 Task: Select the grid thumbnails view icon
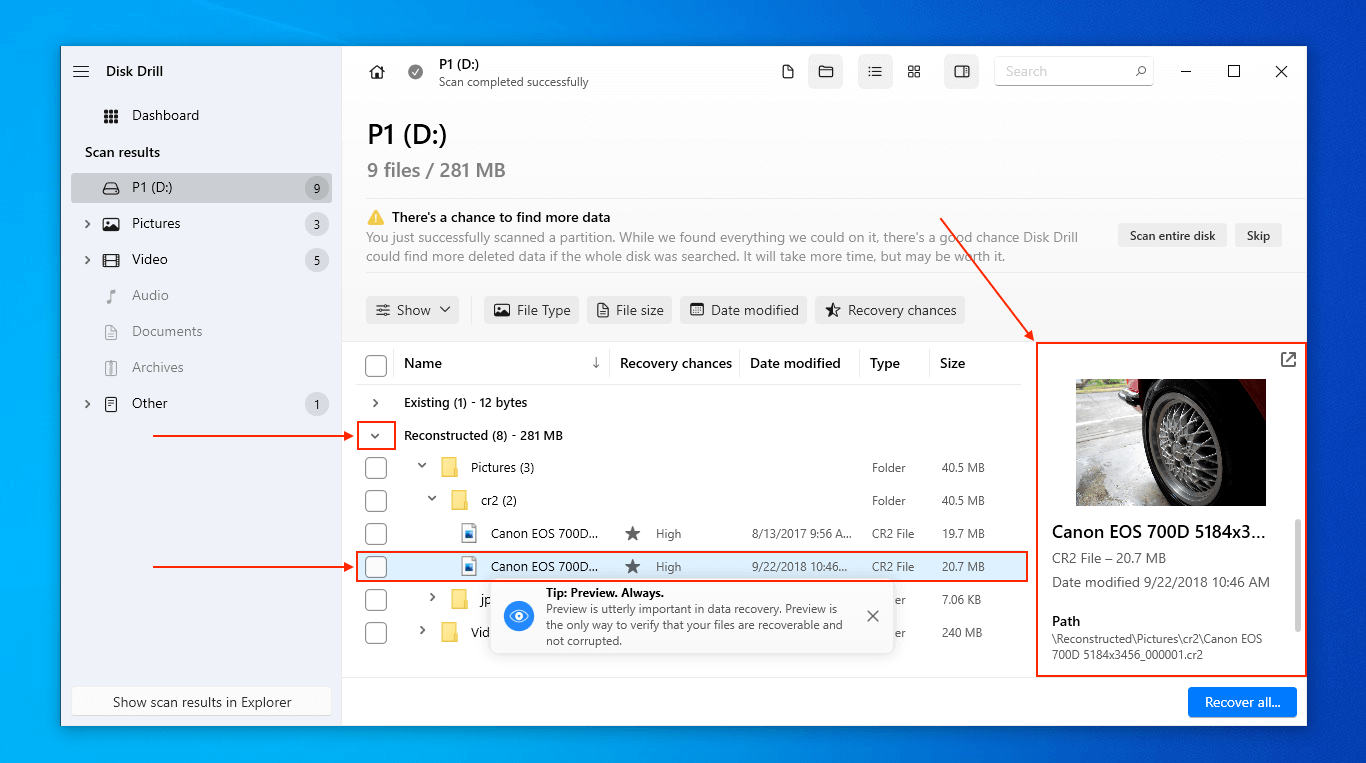point(914,72)
